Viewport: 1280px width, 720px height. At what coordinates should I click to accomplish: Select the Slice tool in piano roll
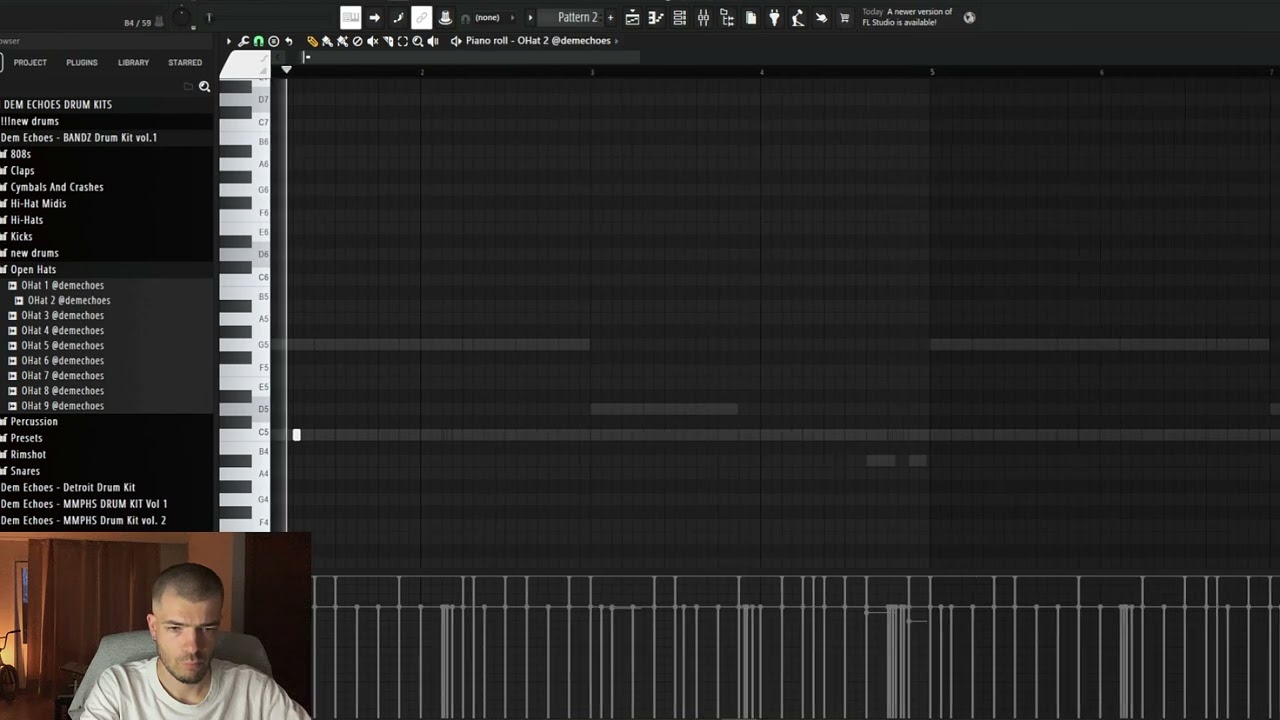pyautogui.click(x=388, y=41)
